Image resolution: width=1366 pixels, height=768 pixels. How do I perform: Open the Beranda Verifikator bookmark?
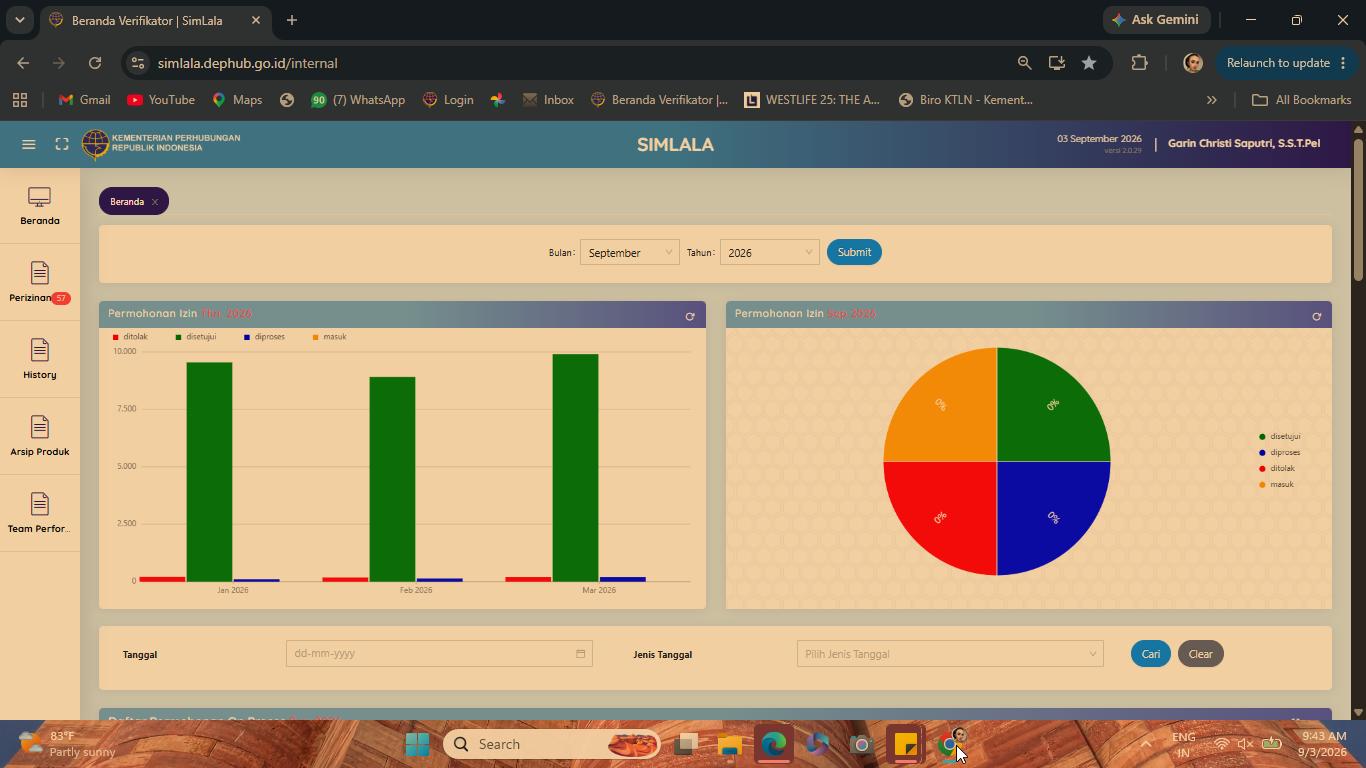point(659,100)
